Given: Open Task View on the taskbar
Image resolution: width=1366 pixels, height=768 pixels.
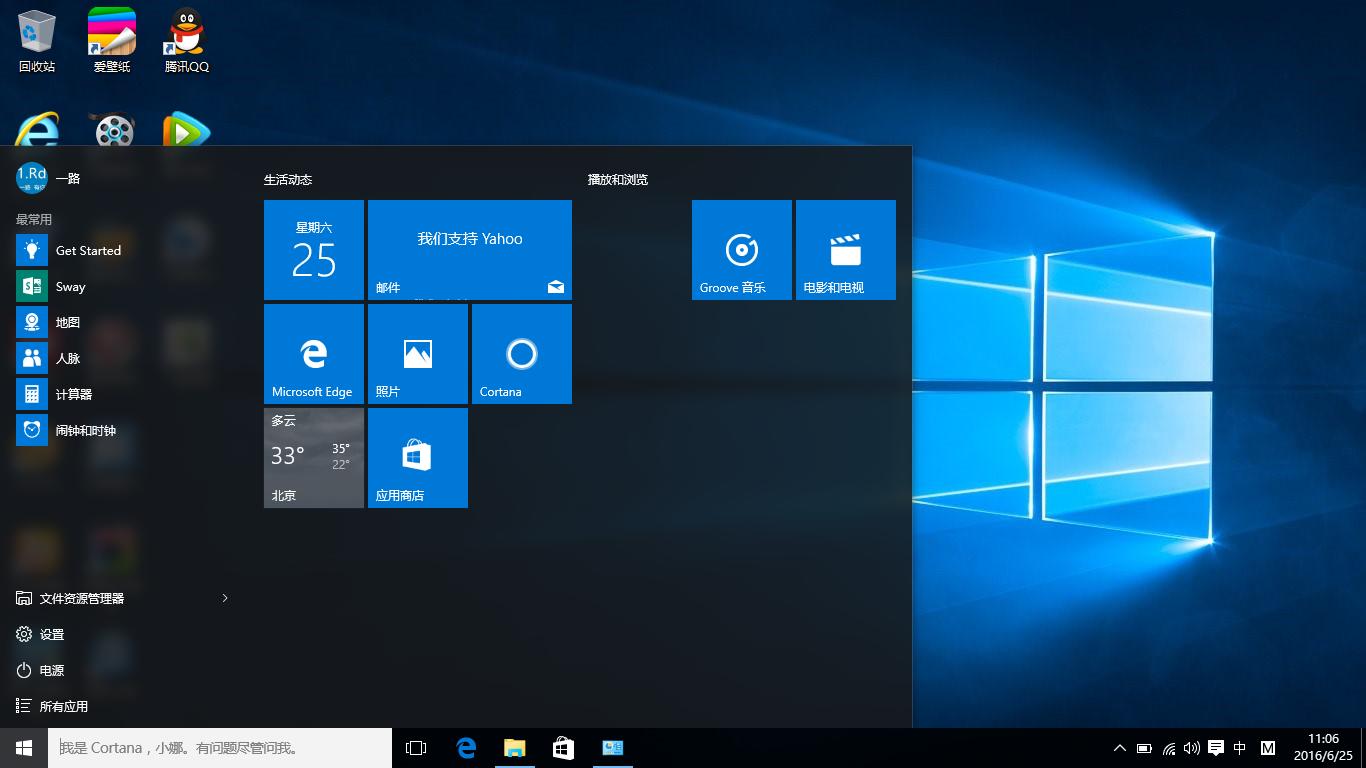Looking at the screenshot, I should pos(414,747).
